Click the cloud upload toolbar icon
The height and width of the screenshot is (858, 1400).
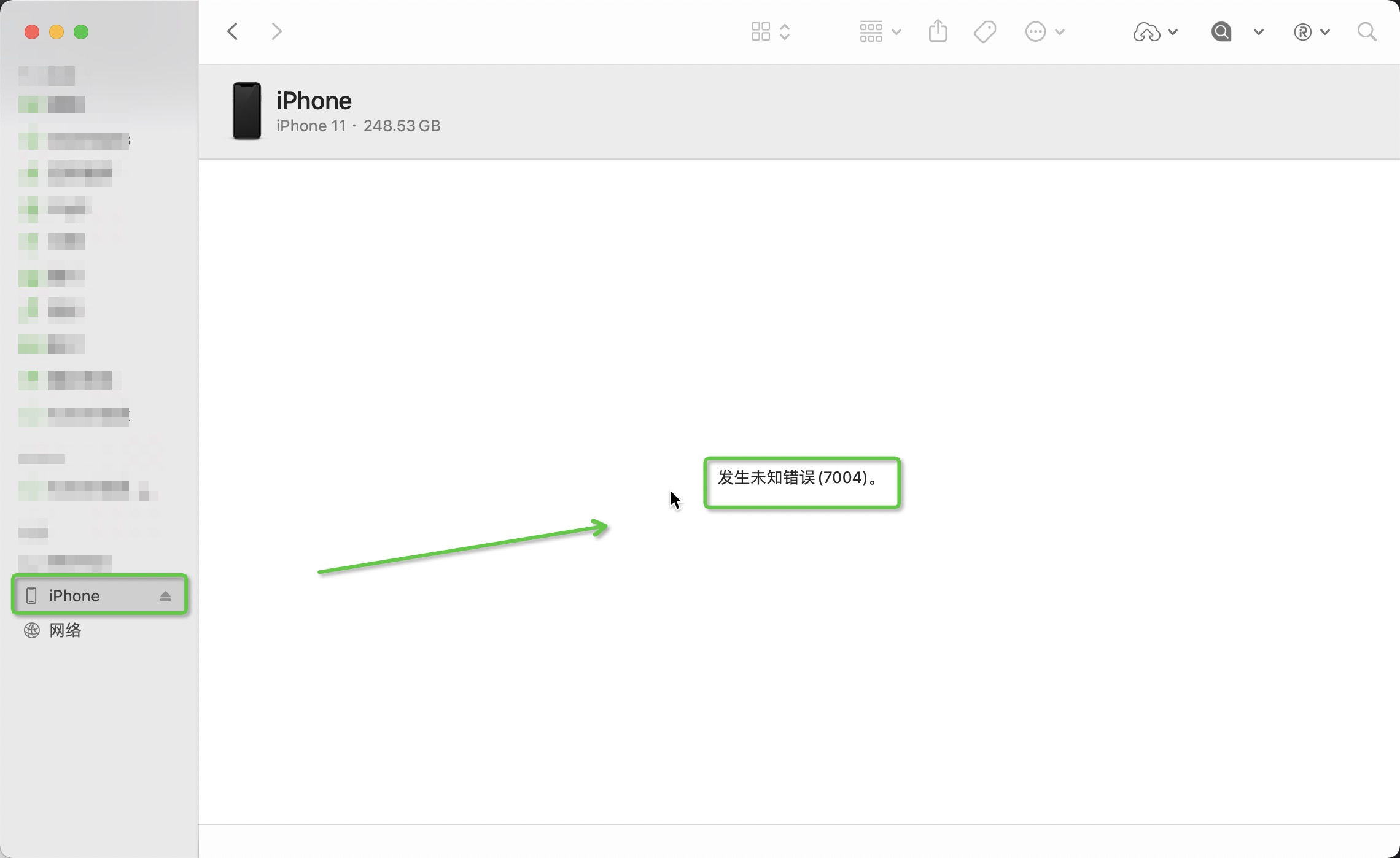1146,32
